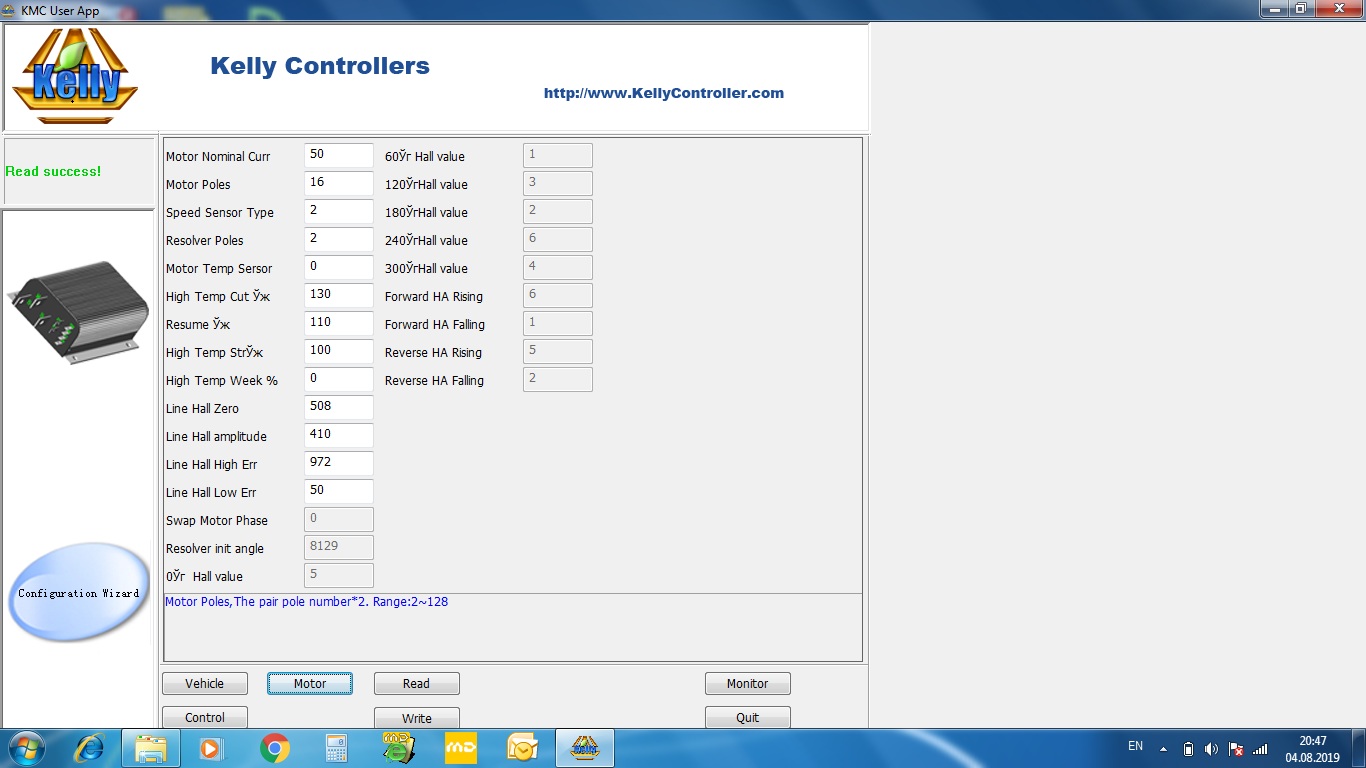Image resolution: width=1366 pixels, height=768 pixels.
Task: Open the Windows Start menu
Action: point(26,748)
